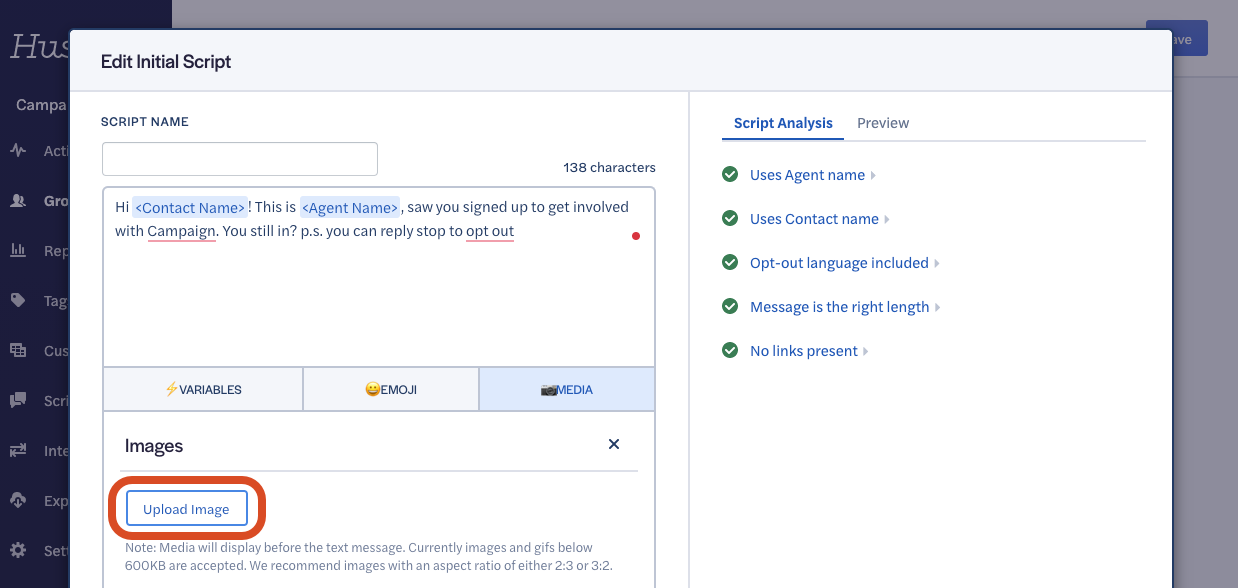Click the Edit Initial Script dialog title
The height and width of the screenshot is (588, 1238).
click(166, 62)
